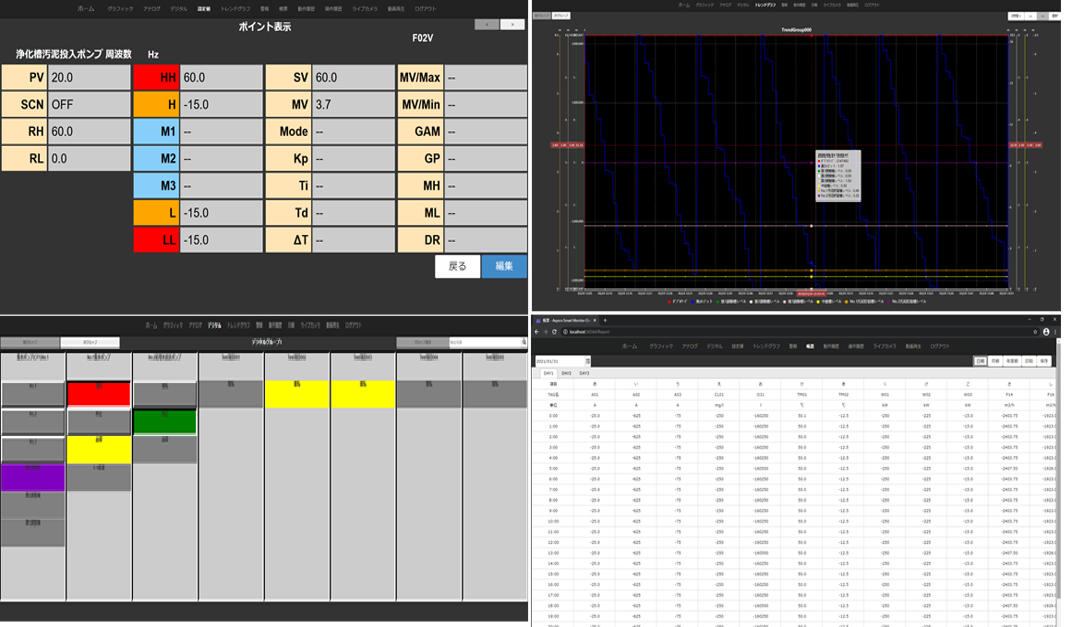This screenshot has width=1084, height=627.
Task: Go to the previous point with the < button
Action: tap(487, 24)
